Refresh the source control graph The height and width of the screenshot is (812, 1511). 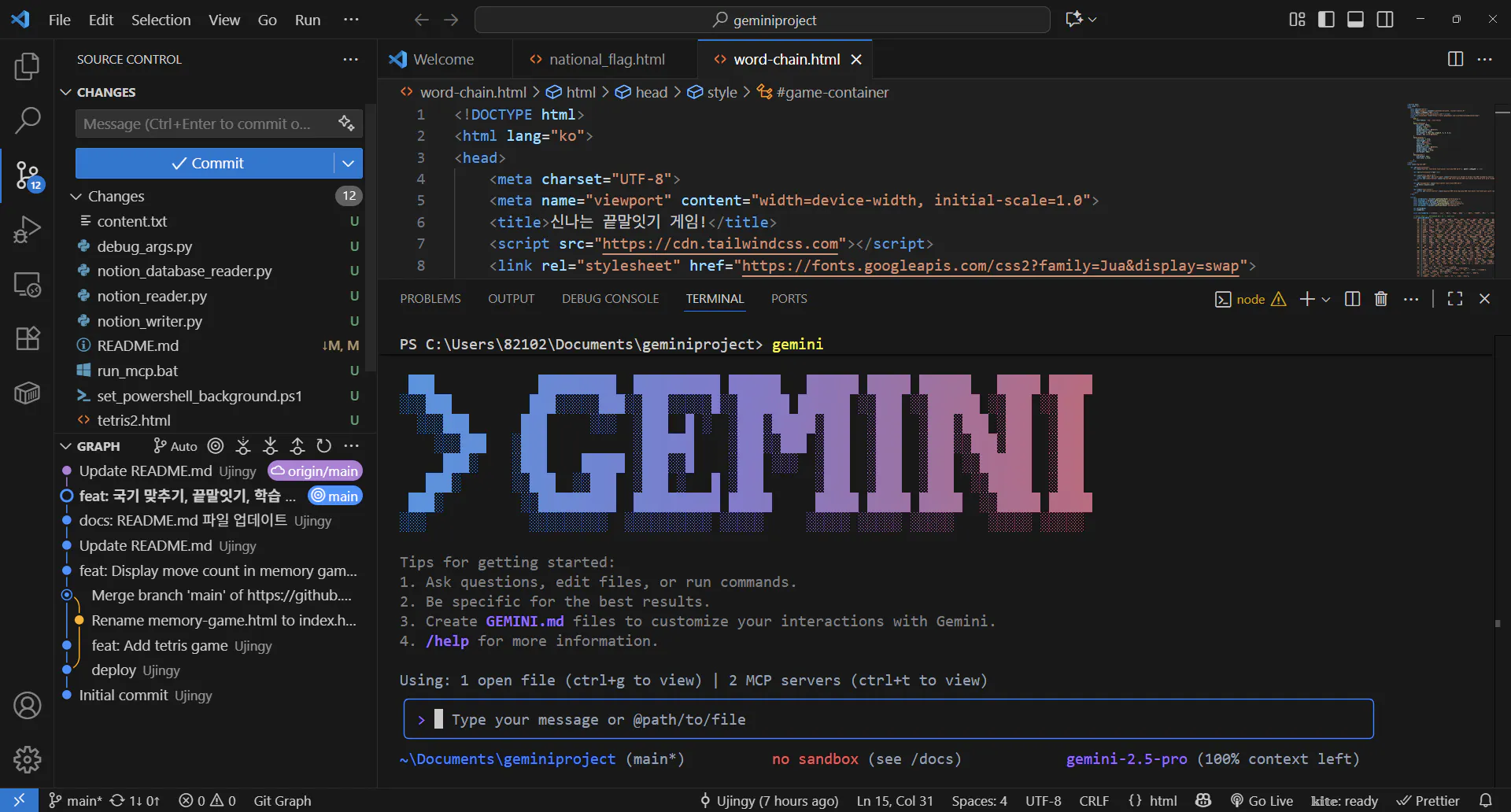324,446
